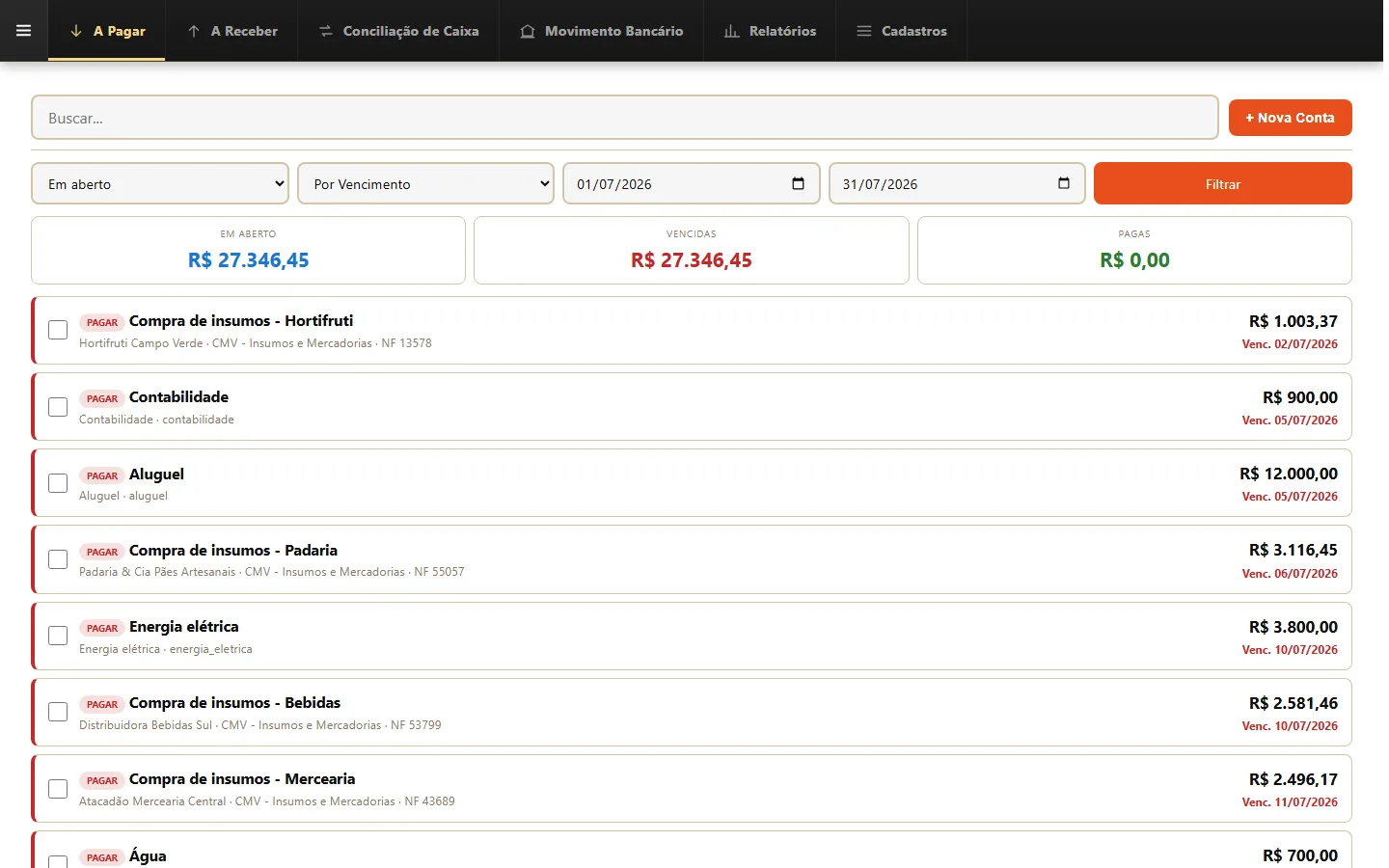This screenshot has height=868, width=1389.
Task: Click the due date Venc. 06/07/2026
Action: (x=1290, y=574)
